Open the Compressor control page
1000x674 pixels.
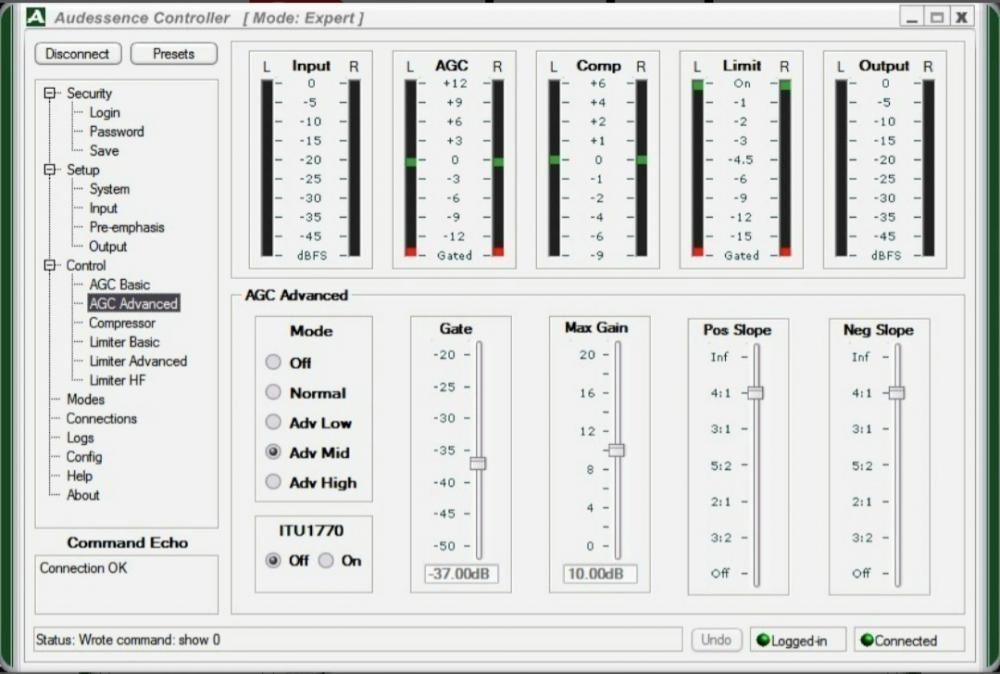point(122,323)
